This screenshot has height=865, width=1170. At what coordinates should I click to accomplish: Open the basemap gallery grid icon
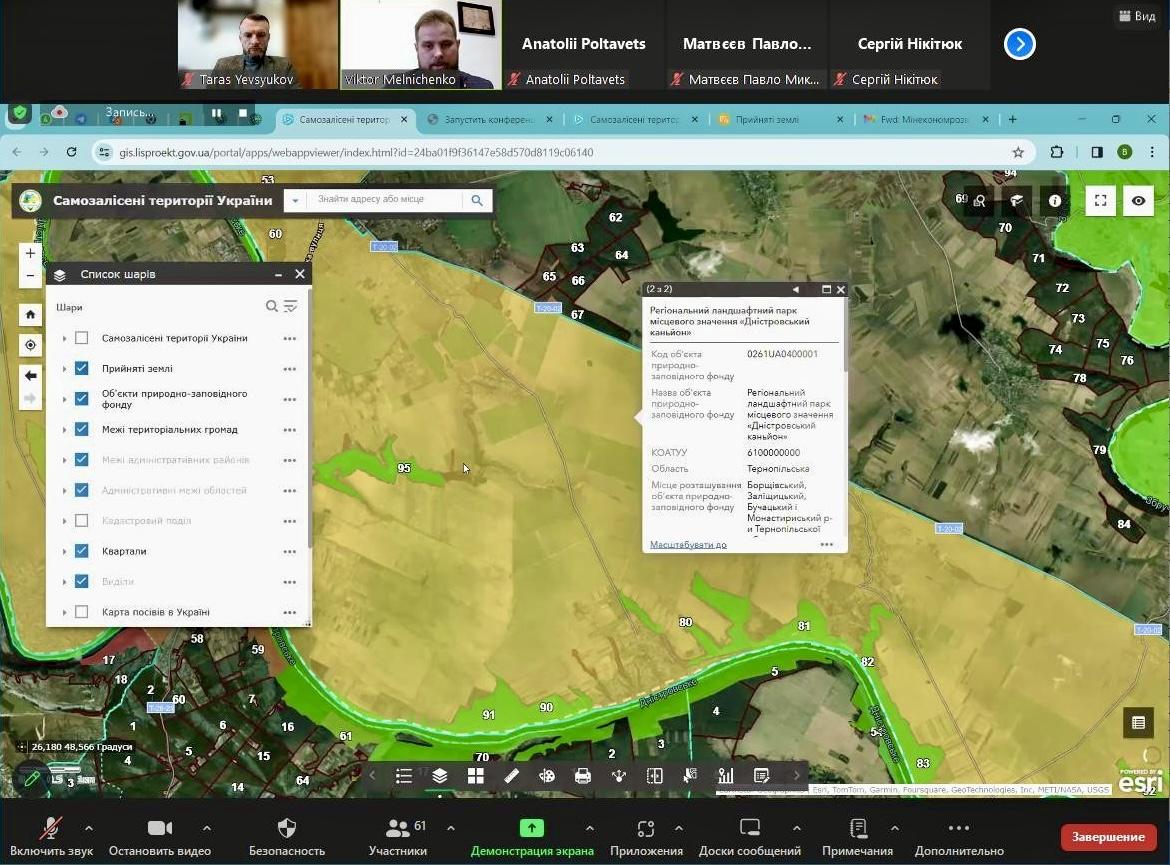pyautogui.click(x=475, y=776)
